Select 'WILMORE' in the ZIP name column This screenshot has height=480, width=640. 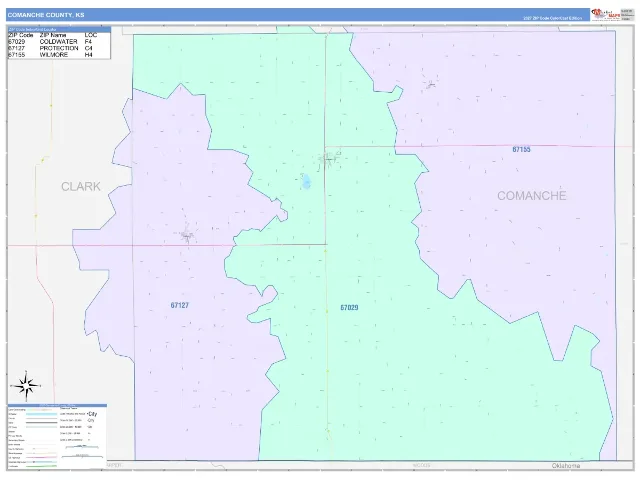[54, 55]
